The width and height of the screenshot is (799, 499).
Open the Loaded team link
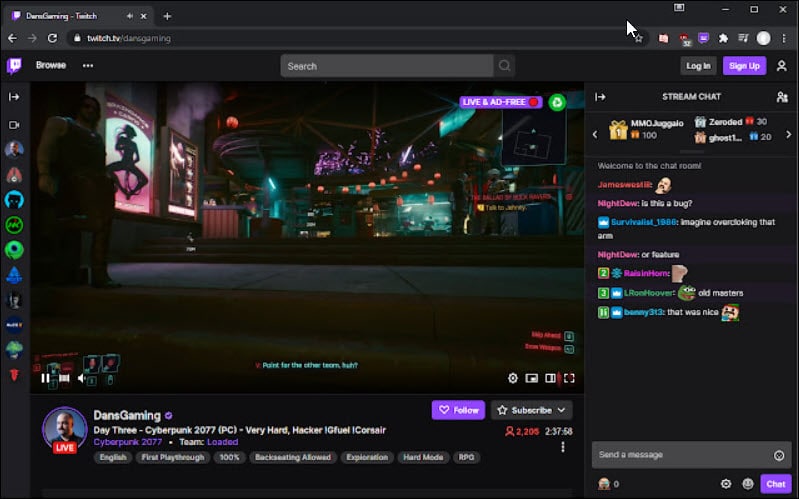[223, 442]
